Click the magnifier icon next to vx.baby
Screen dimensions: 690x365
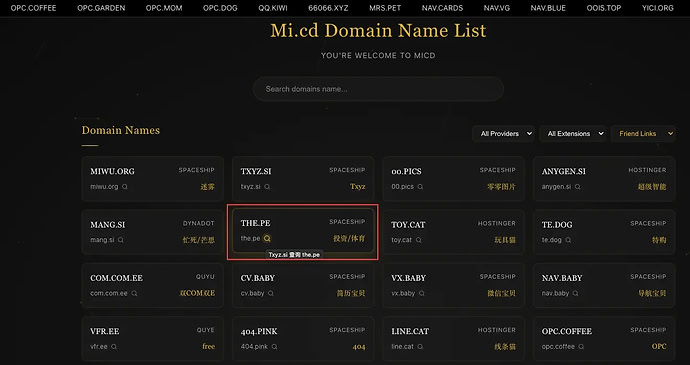422,293
